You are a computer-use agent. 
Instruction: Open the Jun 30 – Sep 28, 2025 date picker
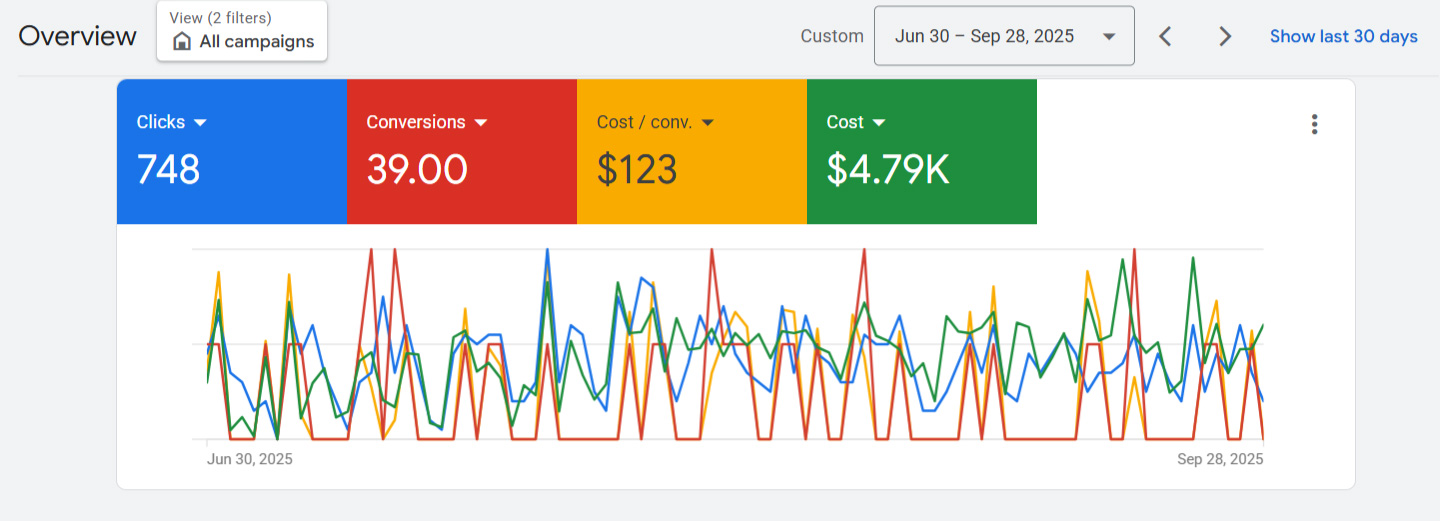tap(985, 36)
